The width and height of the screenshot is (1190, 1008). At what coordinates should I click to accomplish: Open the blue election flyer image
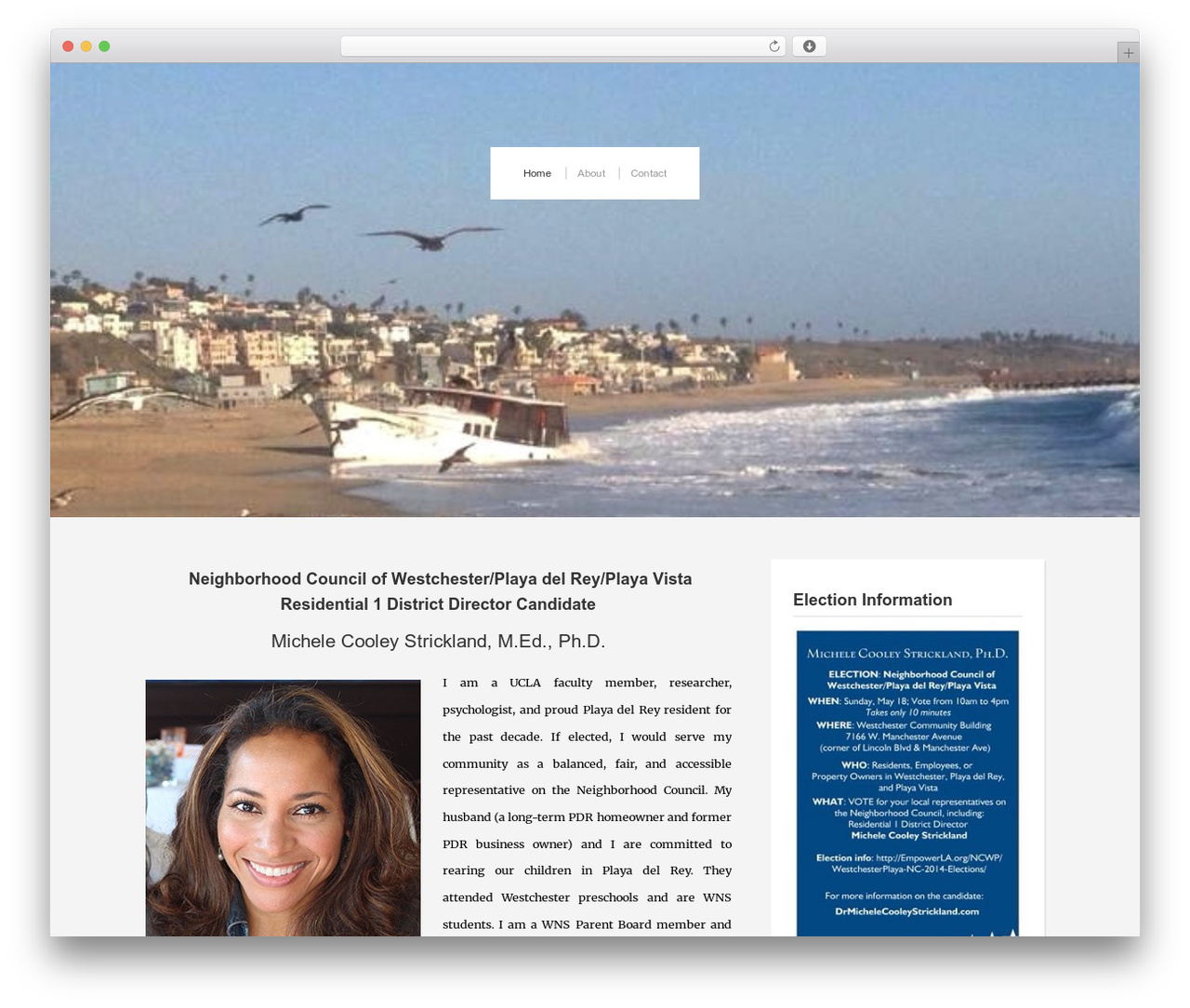[x=907, y=783]
